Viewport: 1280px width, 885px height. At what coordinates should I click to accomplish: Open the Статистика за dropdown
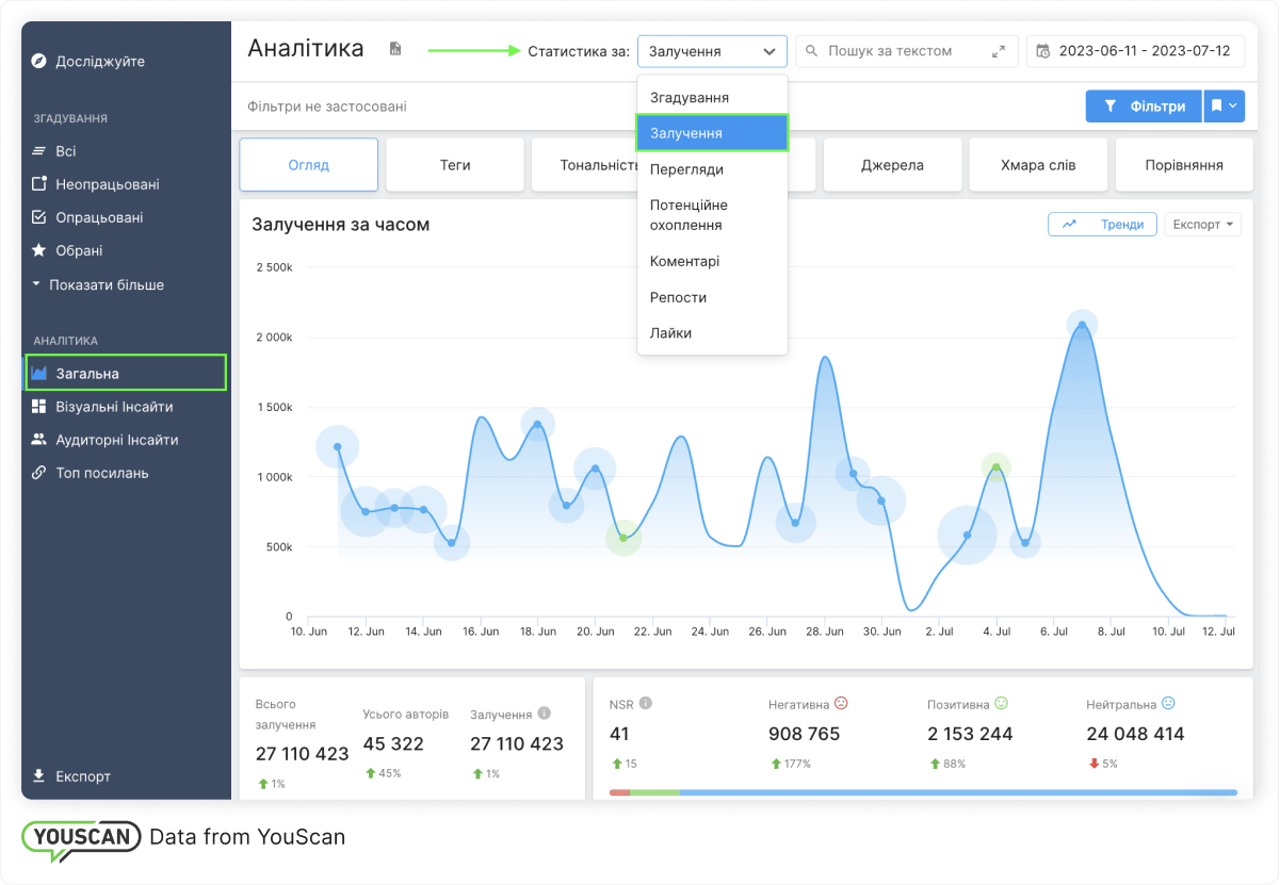[x=712, y=51]
